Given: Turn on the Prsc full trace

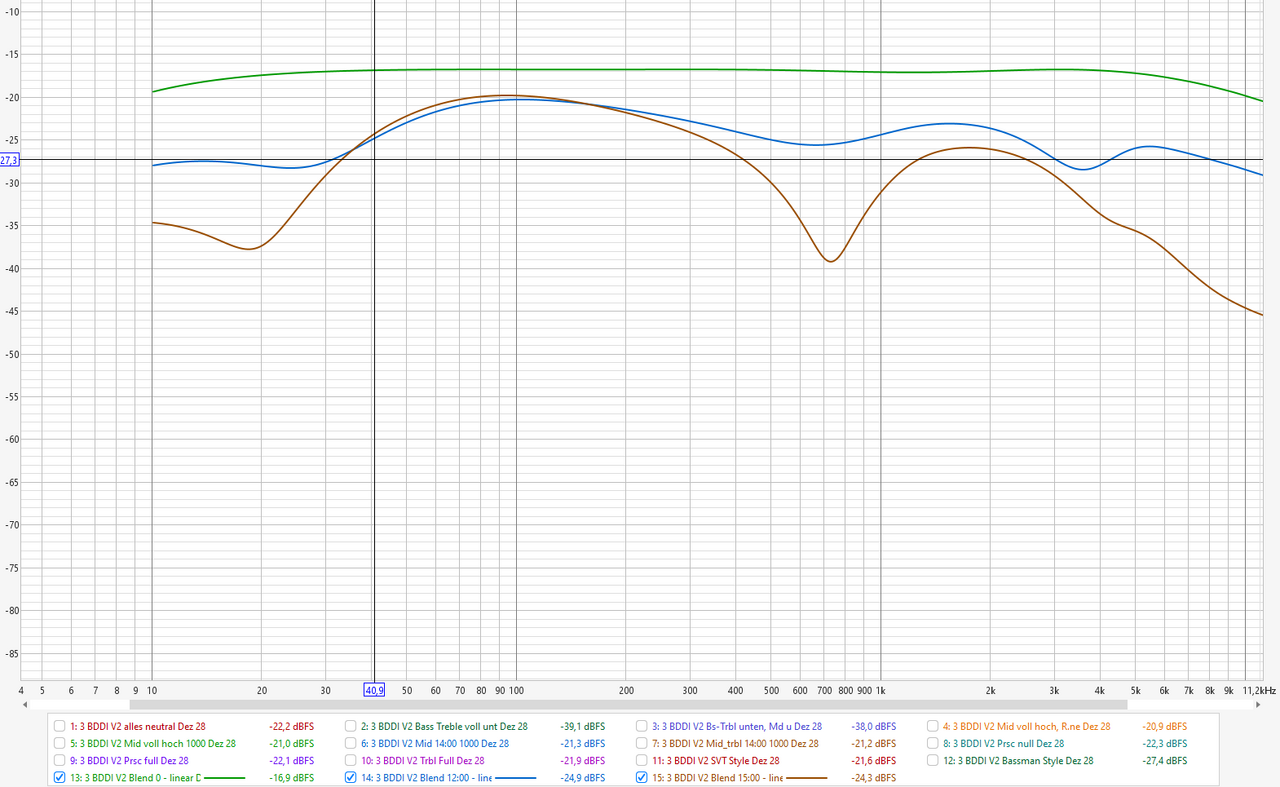Looking at the screenshot, I should [x=60, y=761].
